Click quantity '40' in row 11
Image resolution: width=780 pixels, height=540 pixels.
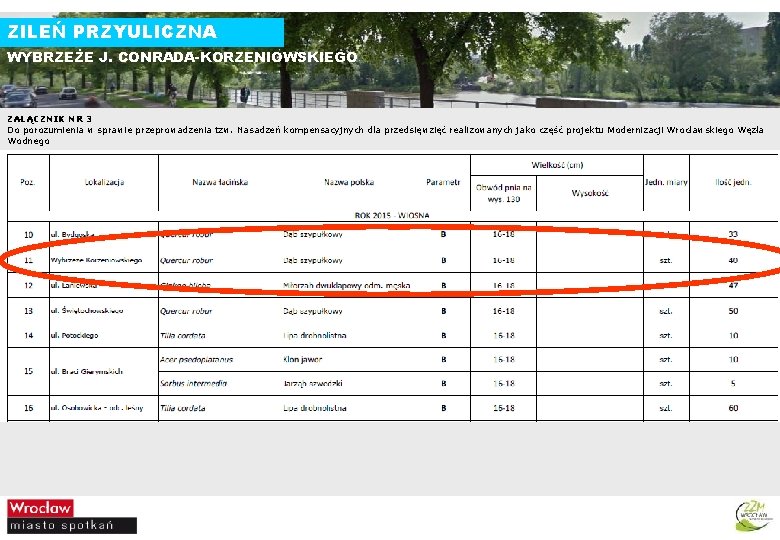[733, 260]
